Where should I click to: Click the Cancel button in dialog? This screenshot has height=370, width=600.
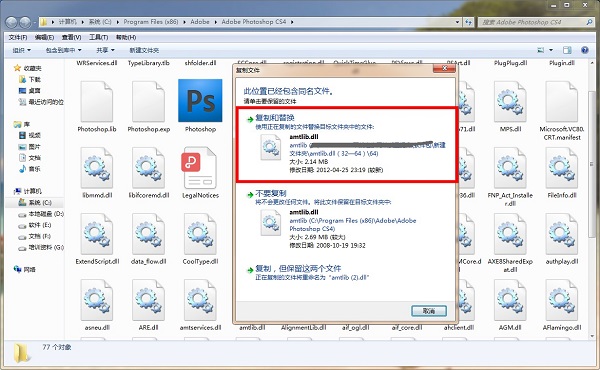pyautogui.click(x=429, y=311)
